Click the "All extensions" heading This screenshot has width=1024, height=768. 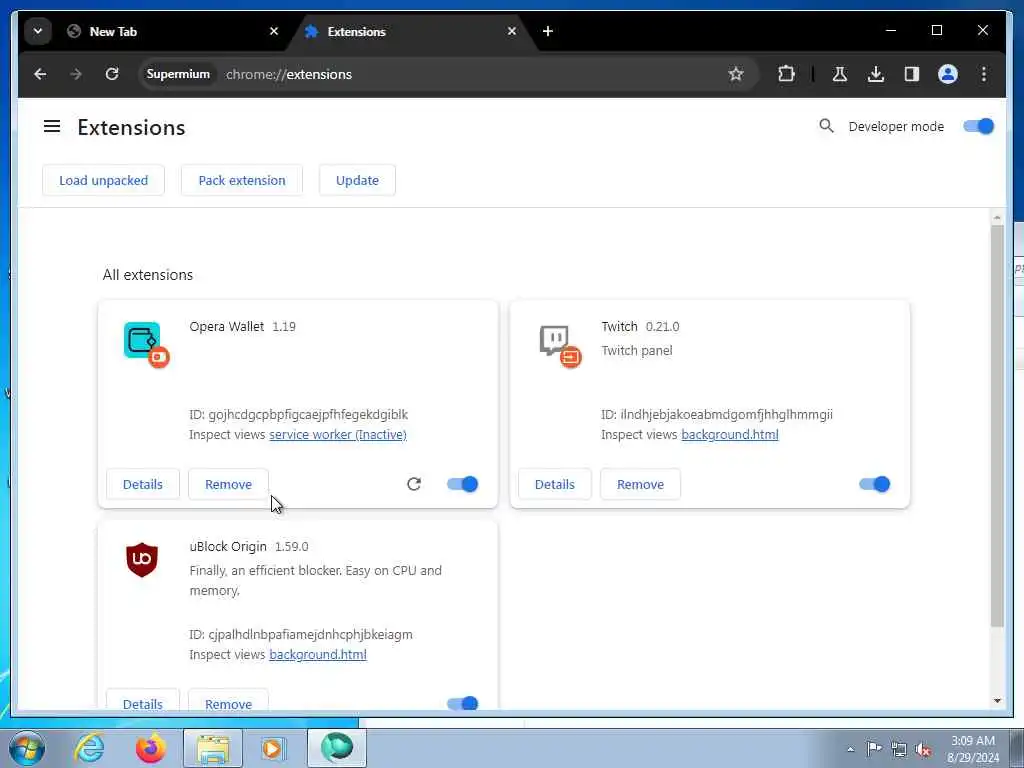148,275
